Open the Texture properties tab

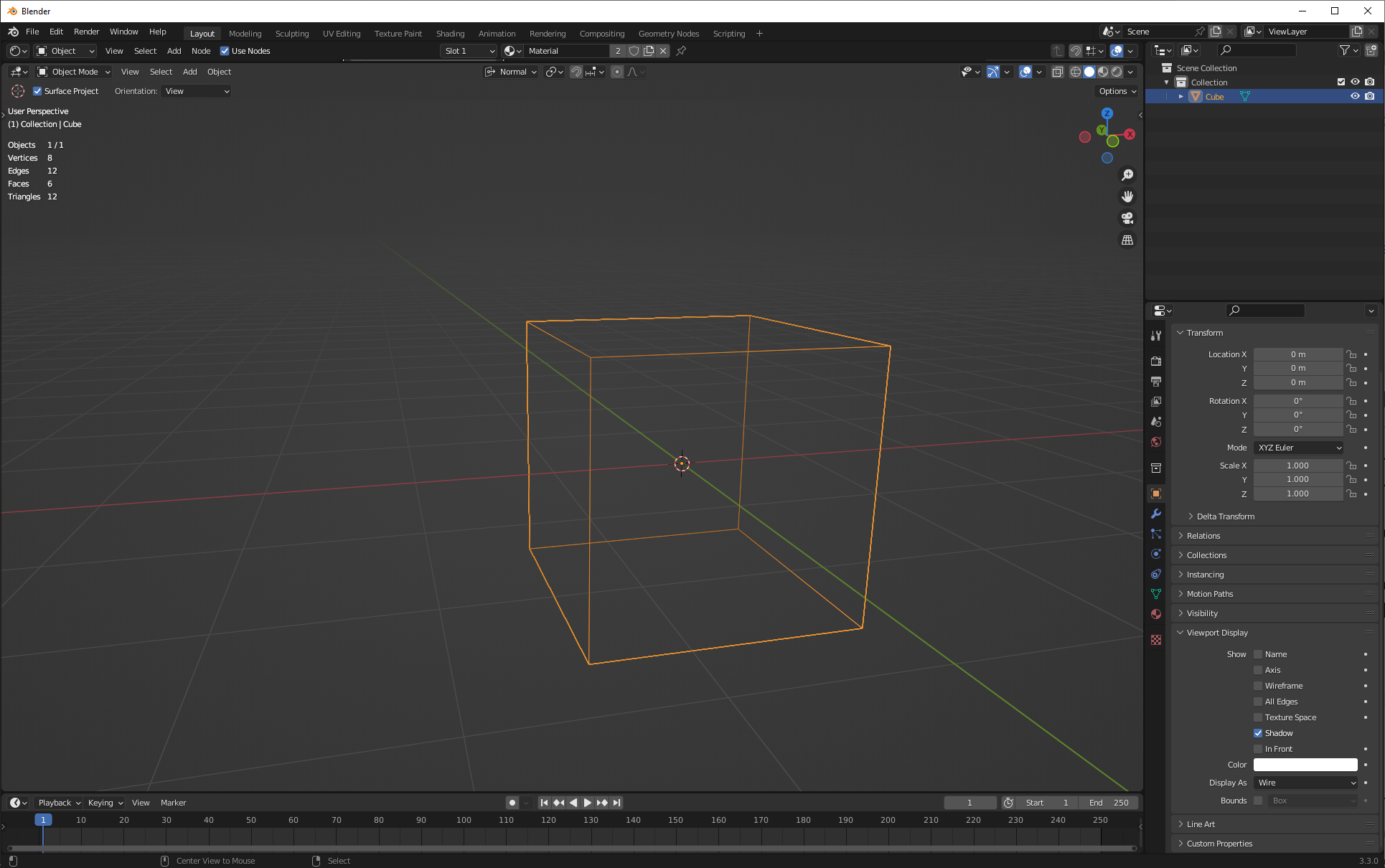click(1156, 640)
